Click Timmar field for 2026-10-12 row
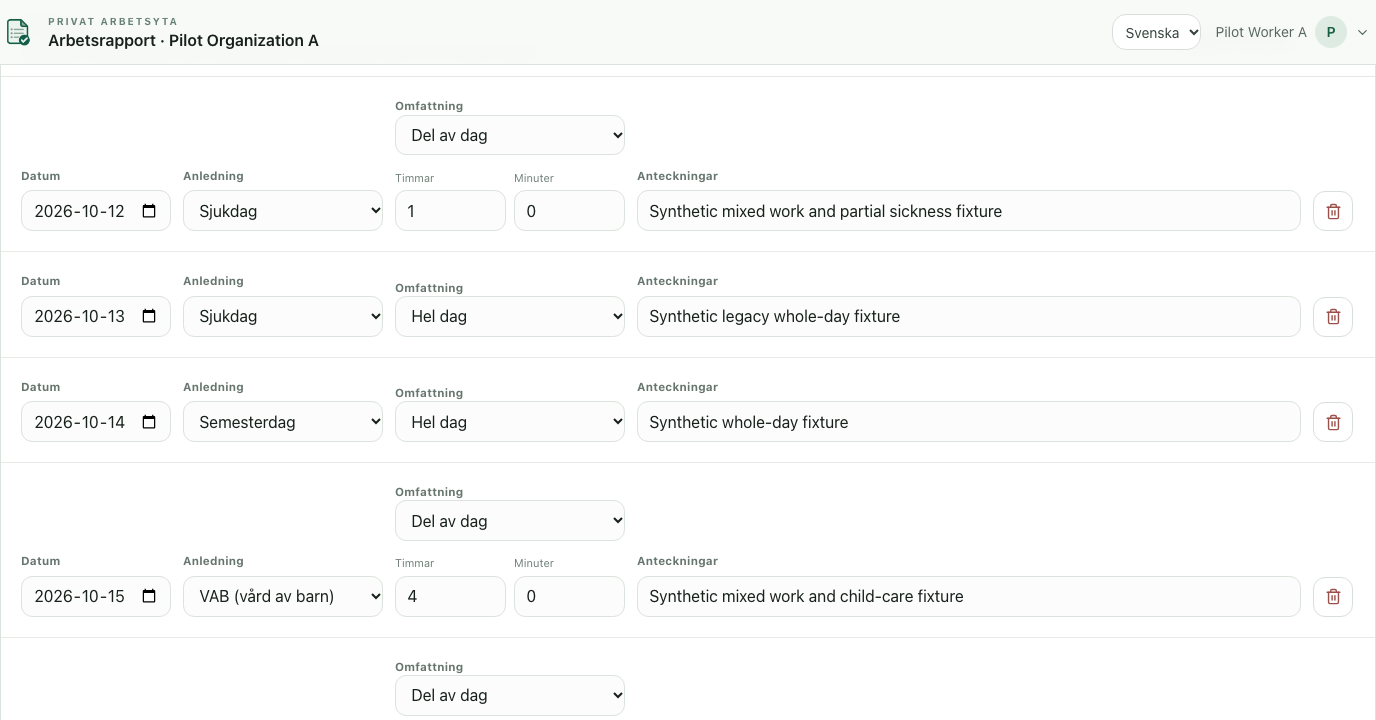Viewport: 1376px width, 720px height. (450, 211)
